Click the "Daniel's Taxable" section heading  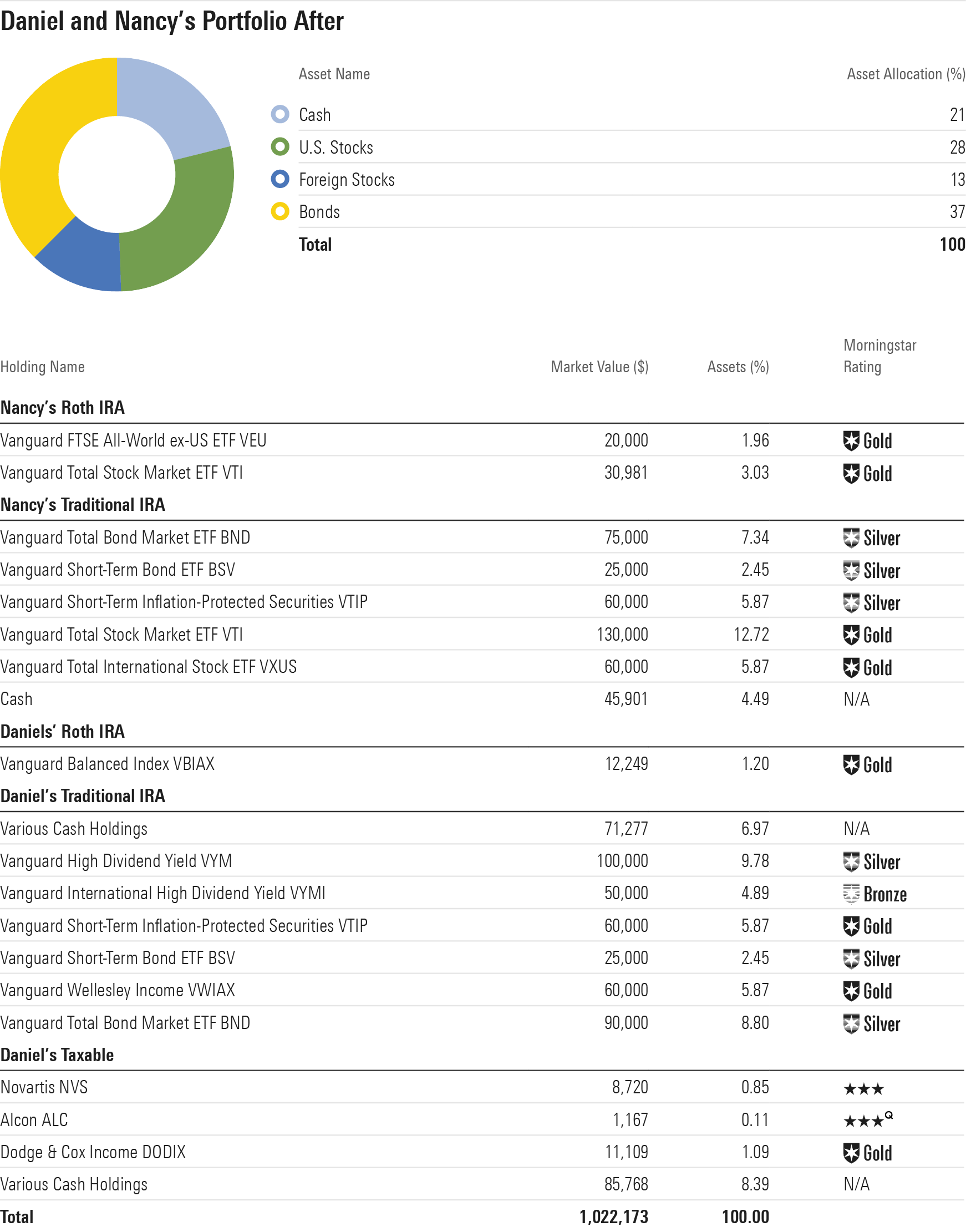[x=57, y=1056]
